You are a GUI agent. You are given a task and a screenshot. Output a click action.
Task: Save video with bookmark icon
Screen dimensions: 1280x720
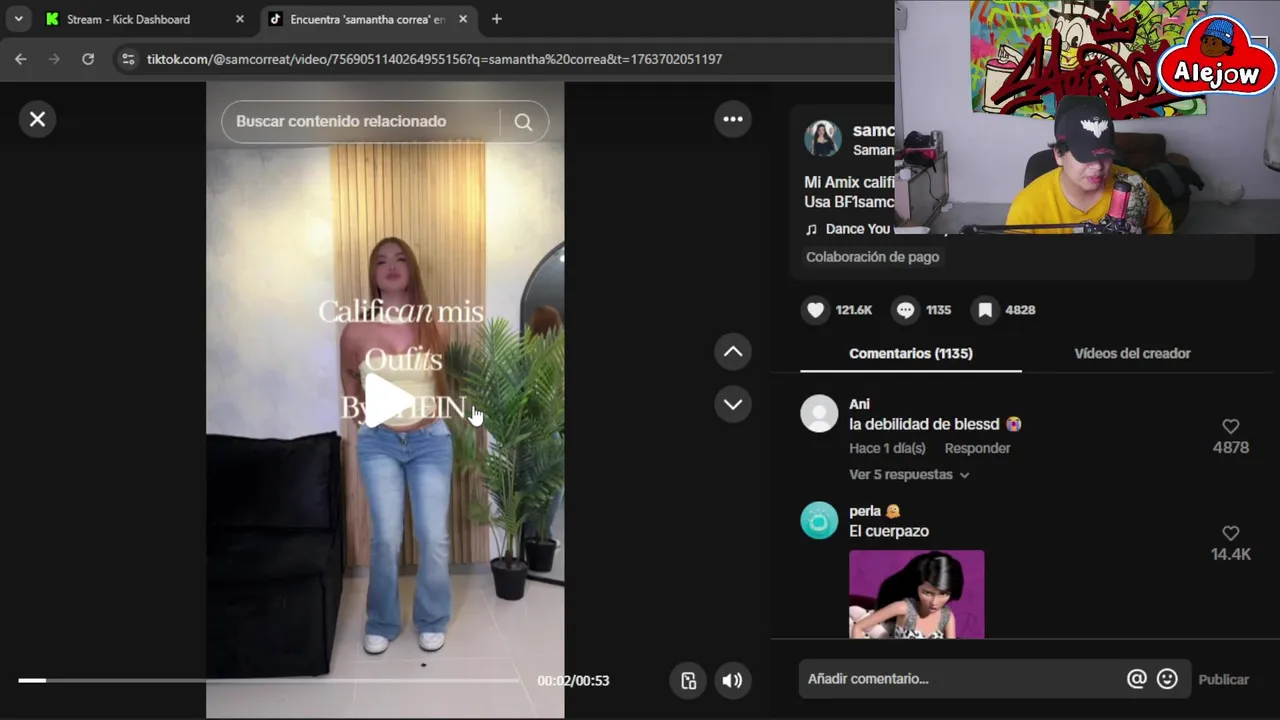(985, 310)
